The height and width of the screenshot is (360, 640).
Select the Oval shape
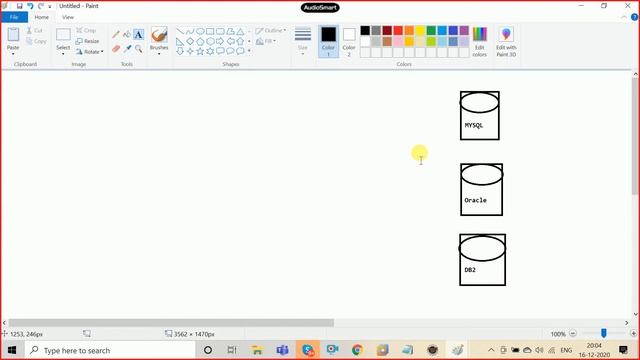pyautogui.click(x=200, y=31)
